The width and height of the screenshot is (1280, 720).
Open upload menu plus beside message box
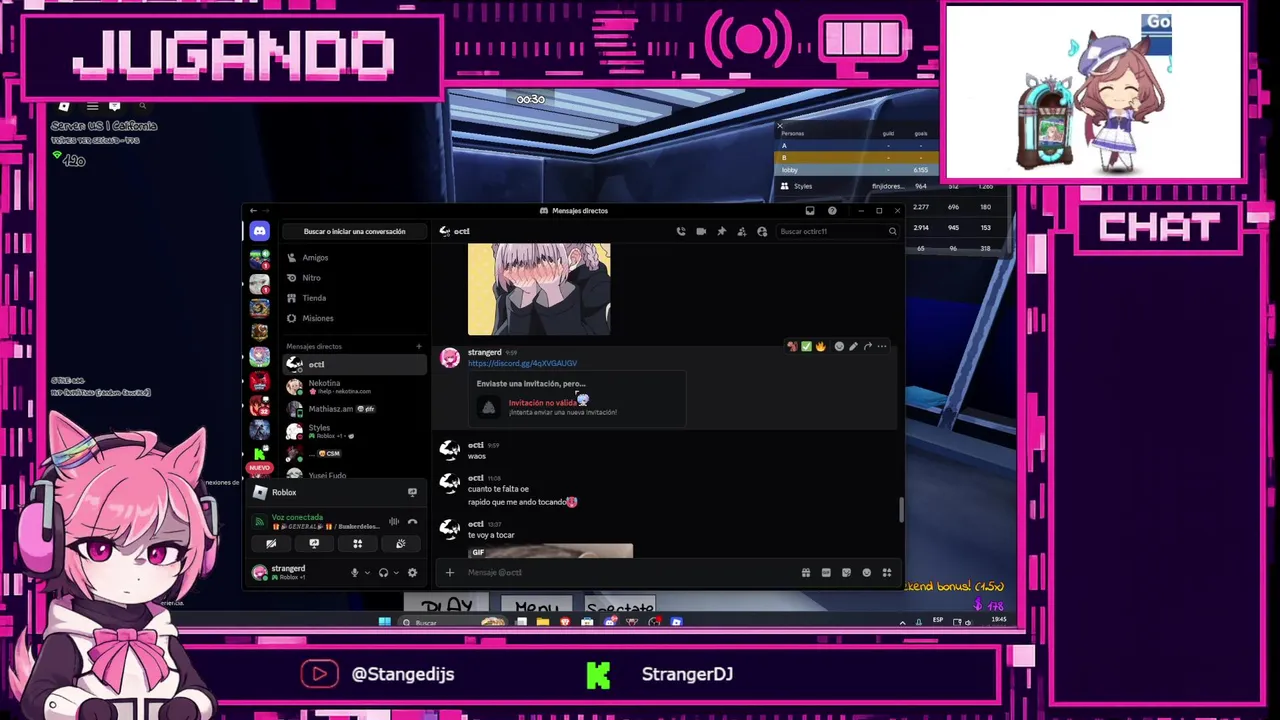tap(450, 572)
